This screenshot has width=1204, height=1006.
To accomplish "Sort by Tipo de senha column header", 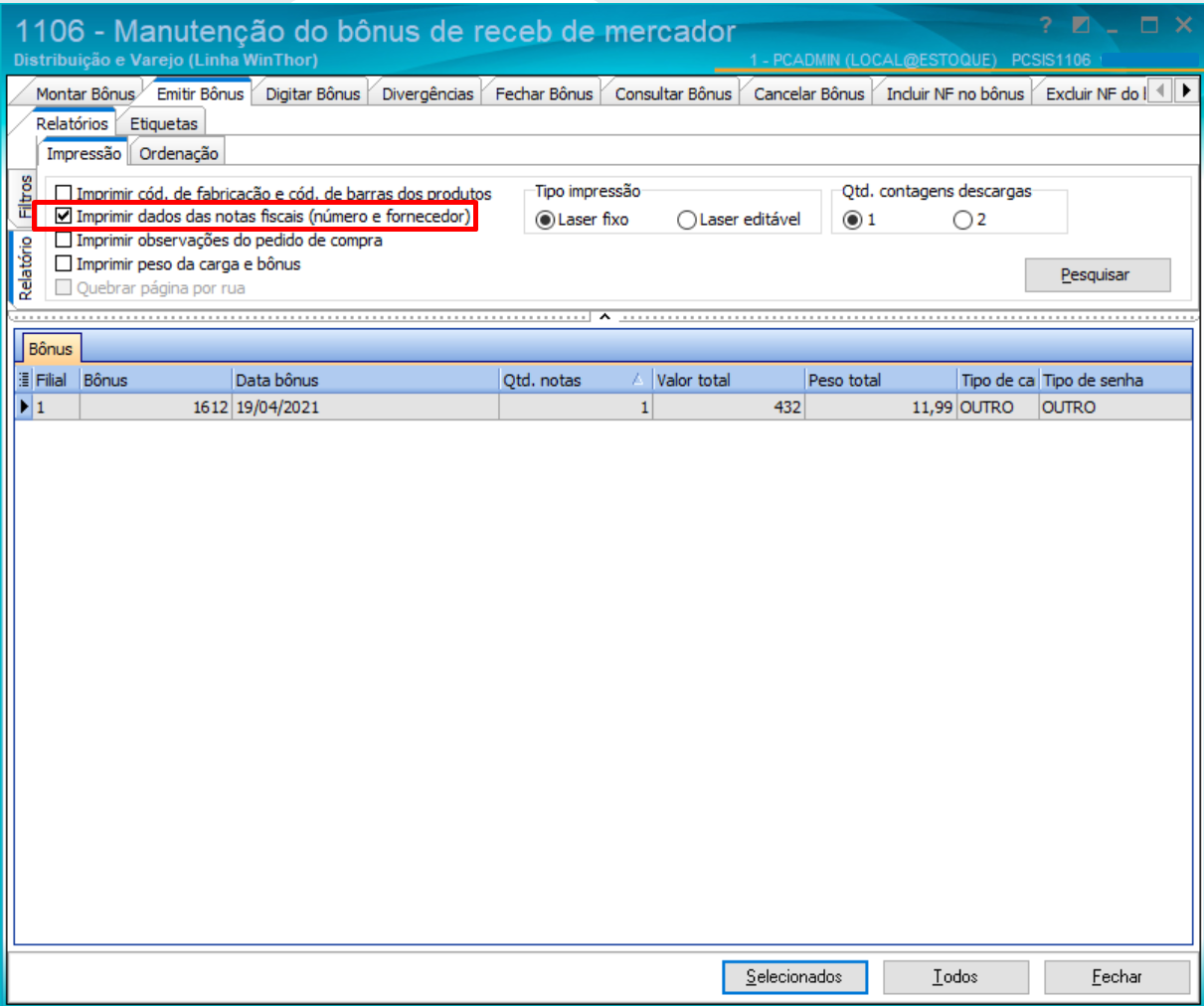I will click(x=1115, y=380).
